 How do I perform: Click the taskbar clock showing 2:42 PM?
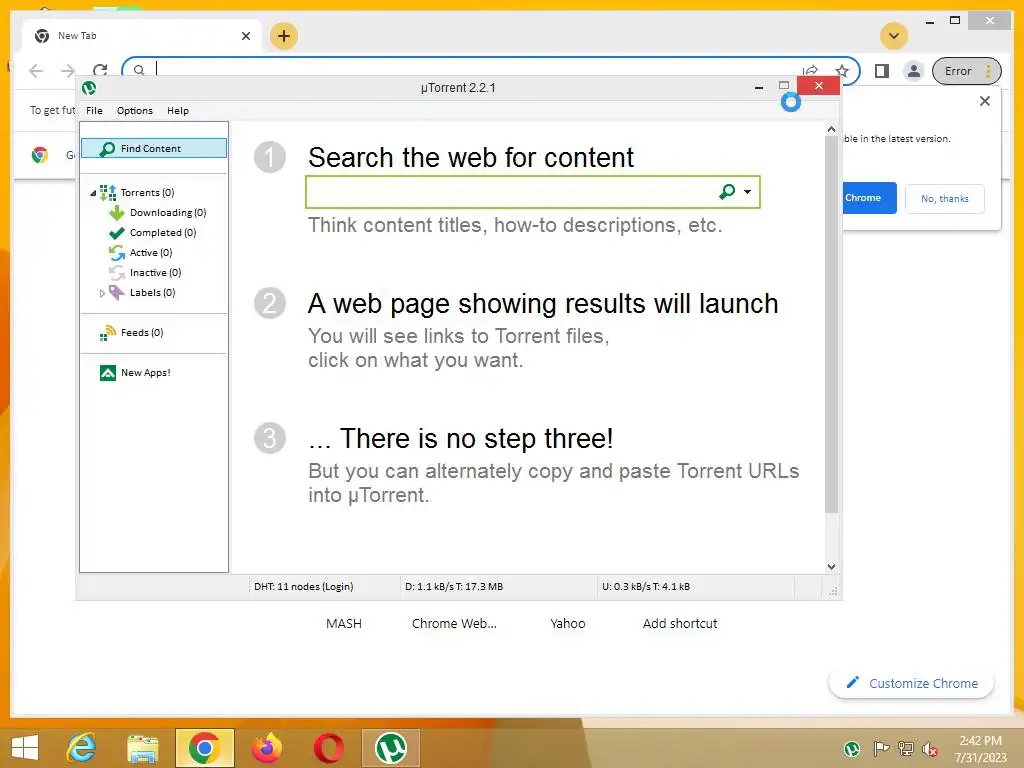[x=980, y=748]
